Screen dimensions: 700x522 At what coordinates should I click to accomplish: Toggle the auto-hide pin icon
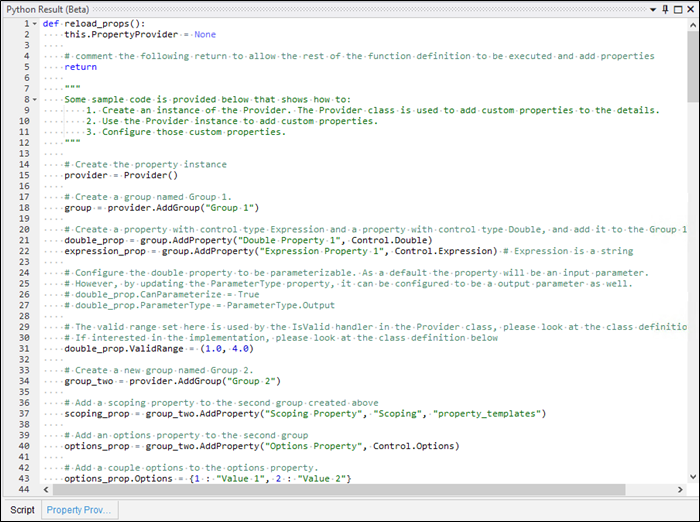pos(665,9)
